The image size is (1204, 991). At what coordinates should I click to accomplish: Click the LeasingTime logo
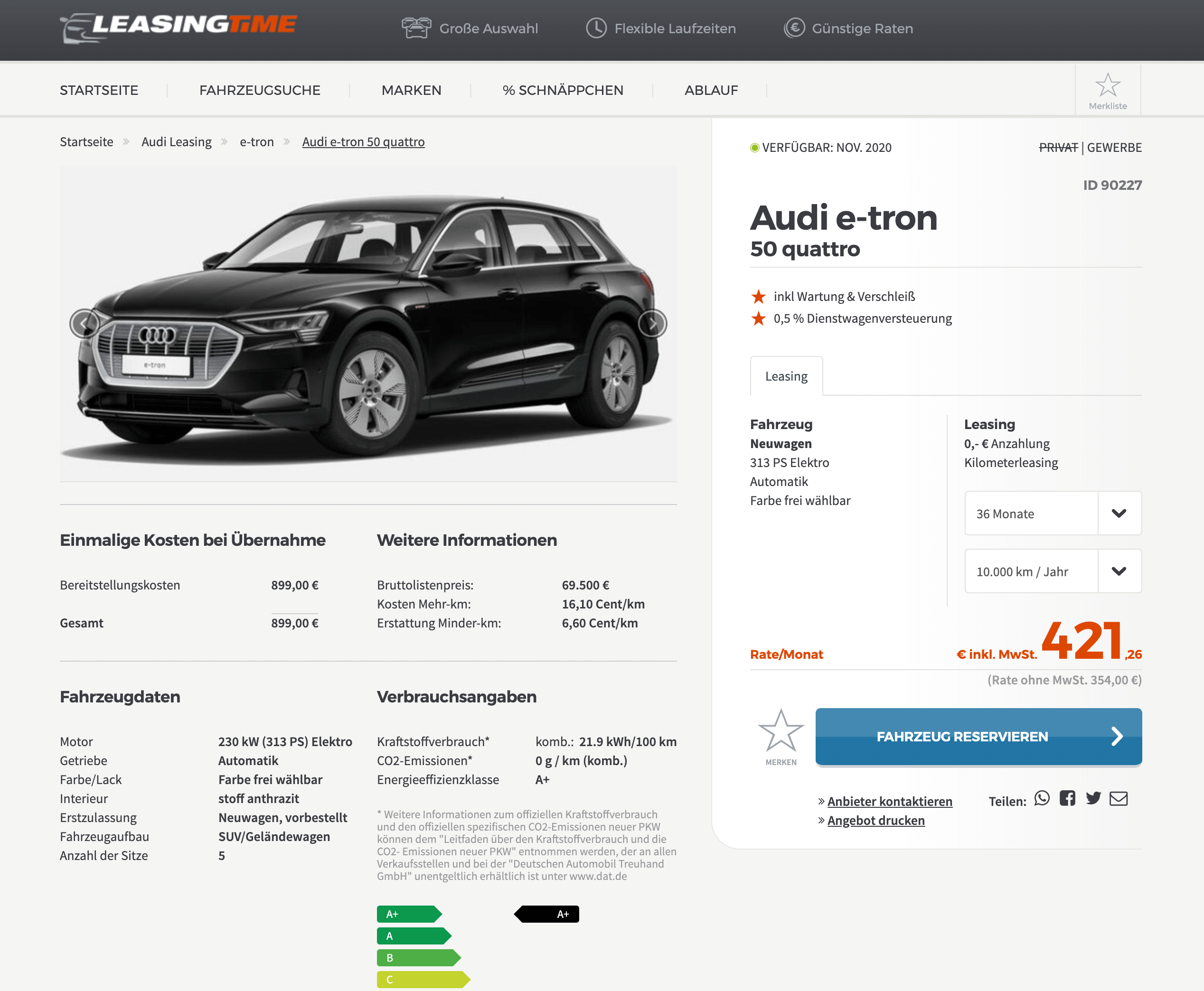point(178,28)
